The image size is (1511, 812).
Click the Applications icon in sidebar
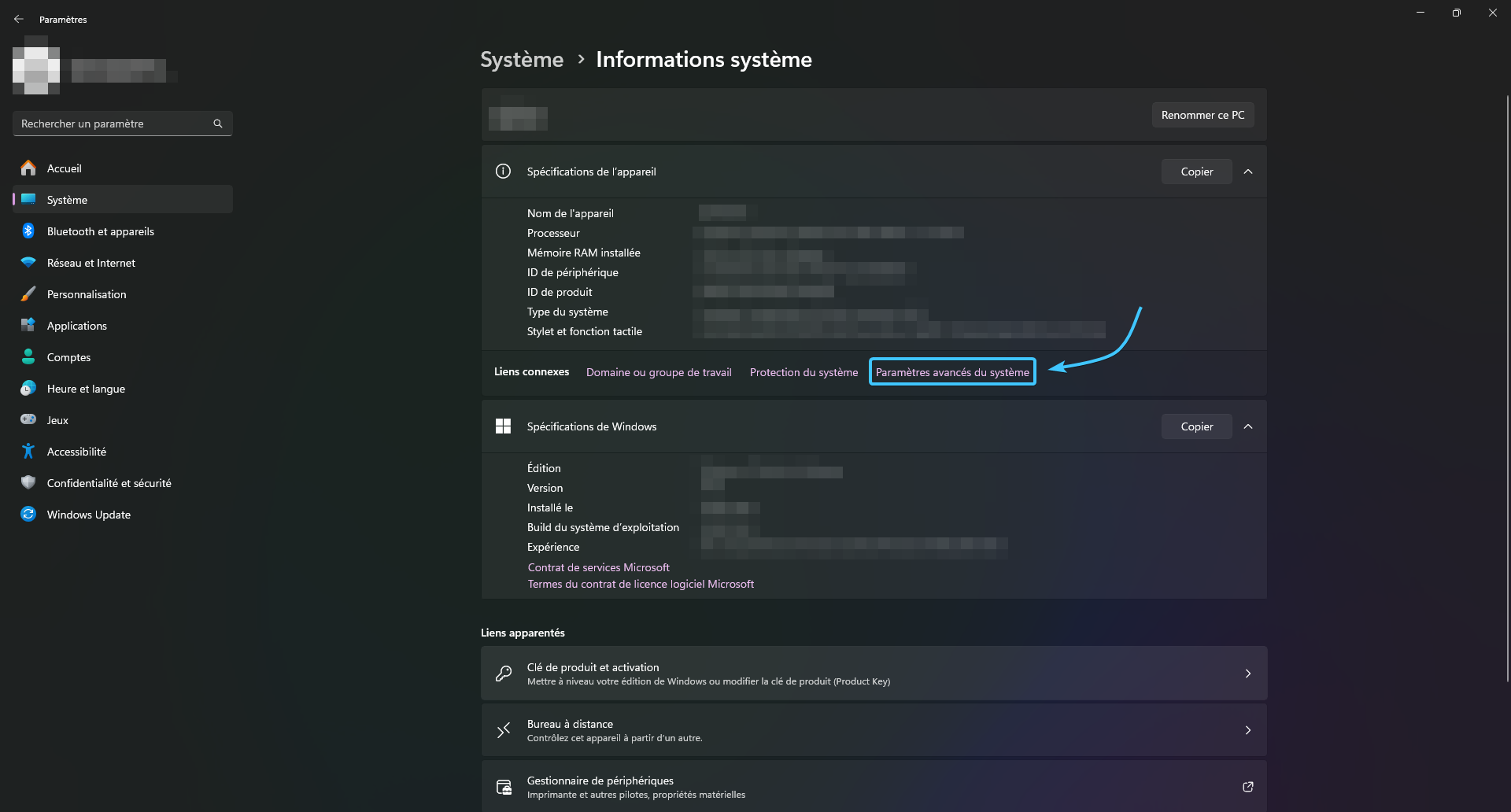coord(28,325)
